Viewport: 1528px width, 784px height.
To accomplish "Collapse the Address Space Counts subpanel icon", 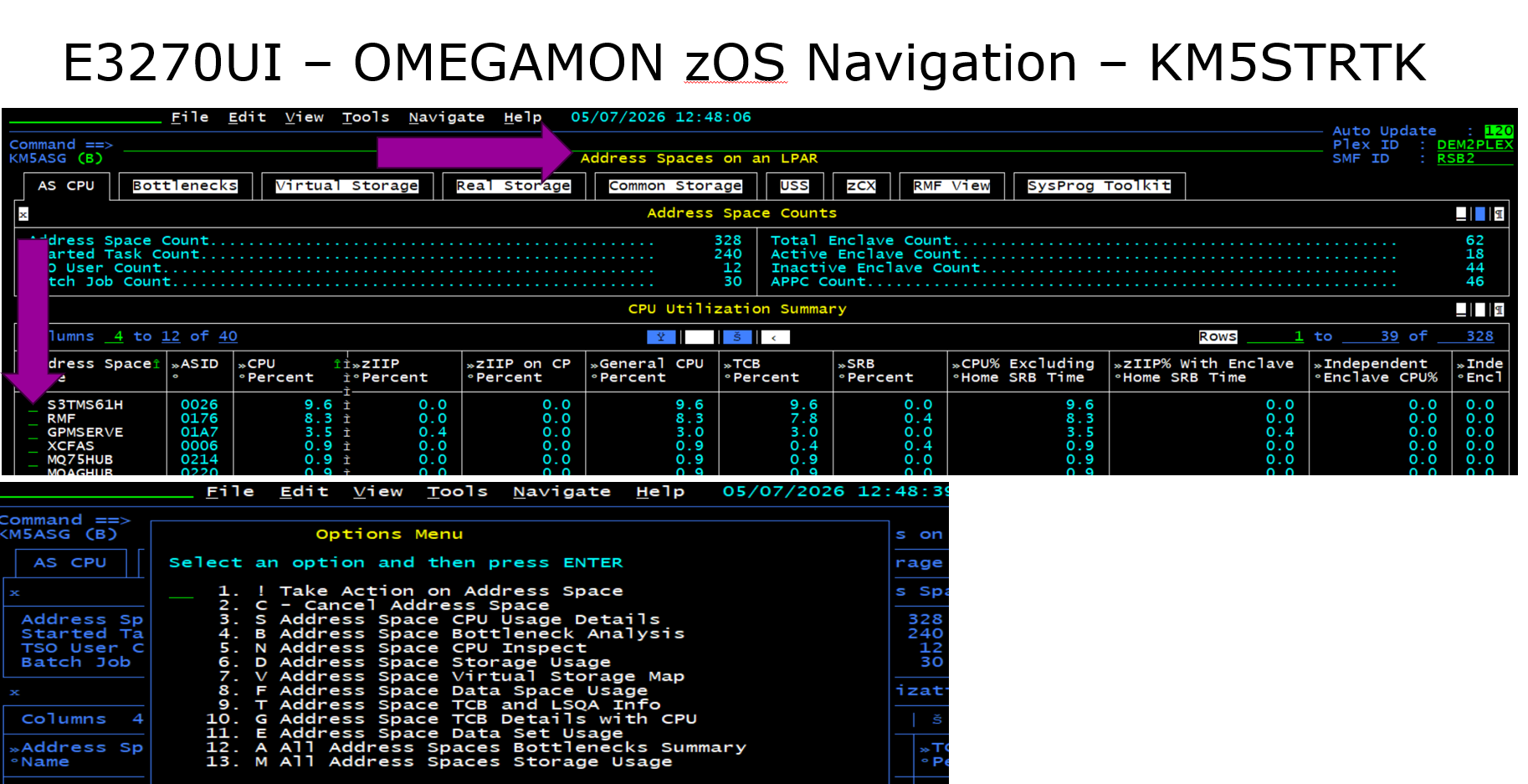I will pos(23,214).
